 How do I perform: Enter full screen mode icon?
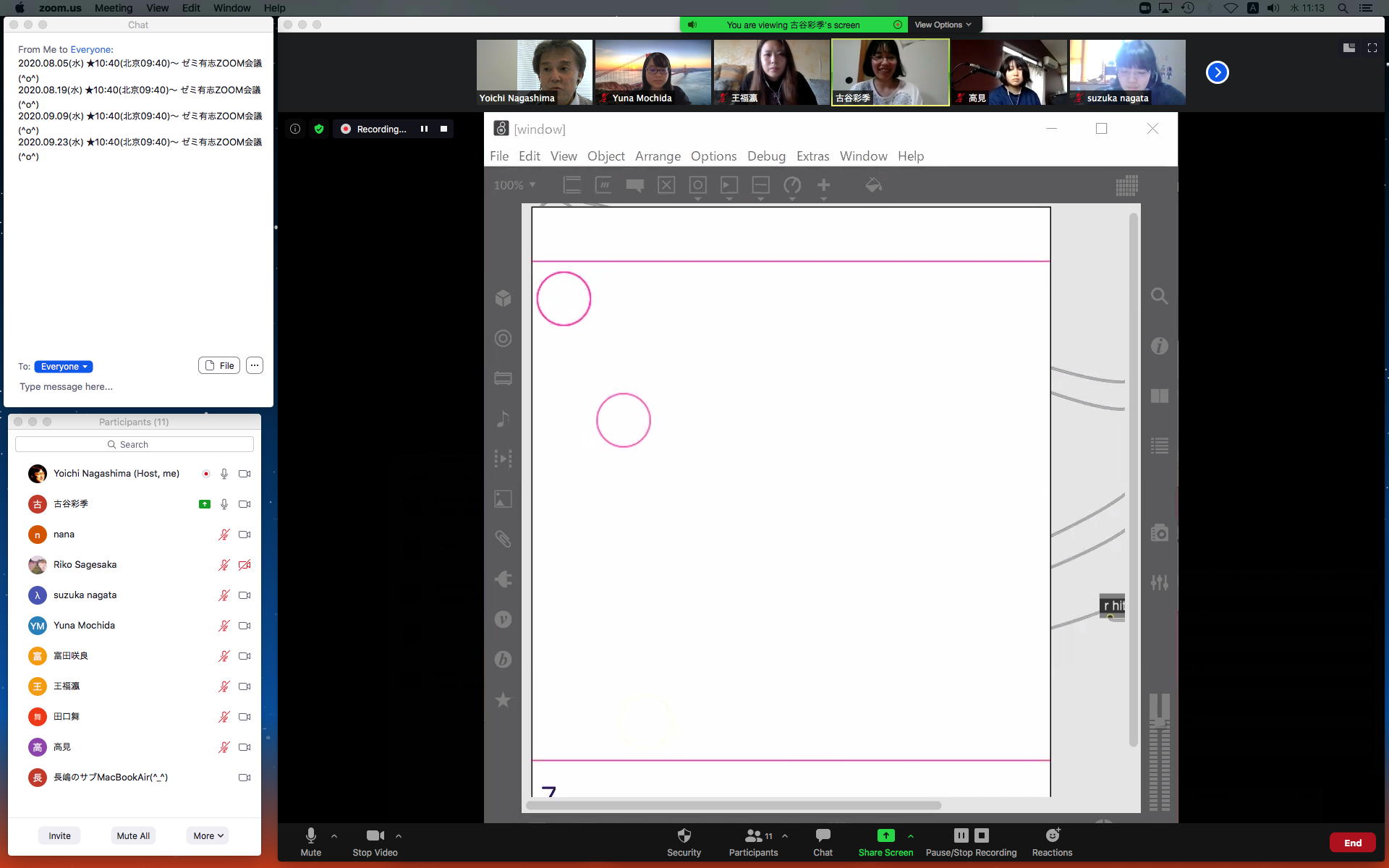[x=1372, y=48]
